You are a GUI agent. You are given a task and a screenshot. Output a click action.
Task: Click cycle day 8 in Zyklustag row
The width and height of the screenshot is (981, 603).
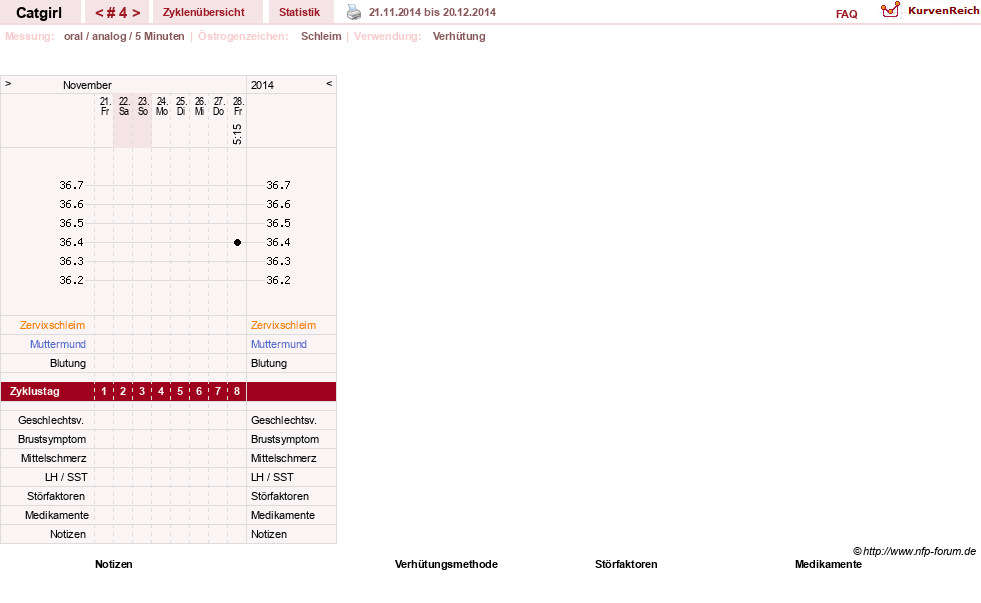pyautogui.click(x=236, y=391)
